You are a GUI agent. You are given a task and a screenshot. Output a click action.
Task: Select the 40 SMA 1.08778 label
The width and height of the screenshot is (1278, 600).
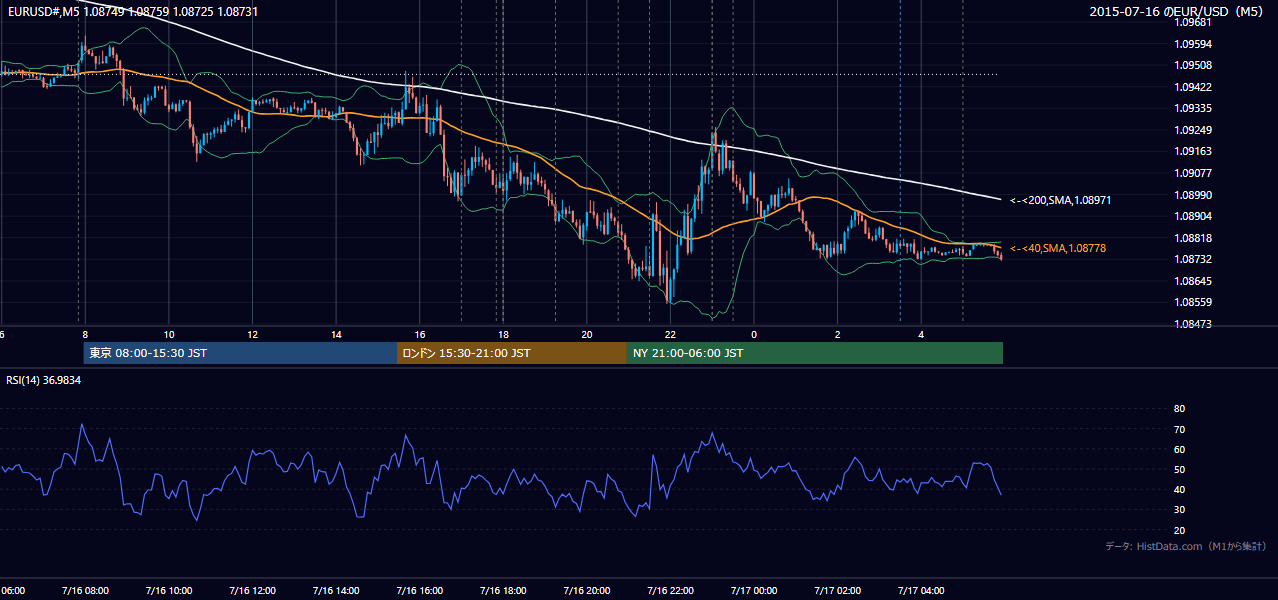pos(1059,248)
